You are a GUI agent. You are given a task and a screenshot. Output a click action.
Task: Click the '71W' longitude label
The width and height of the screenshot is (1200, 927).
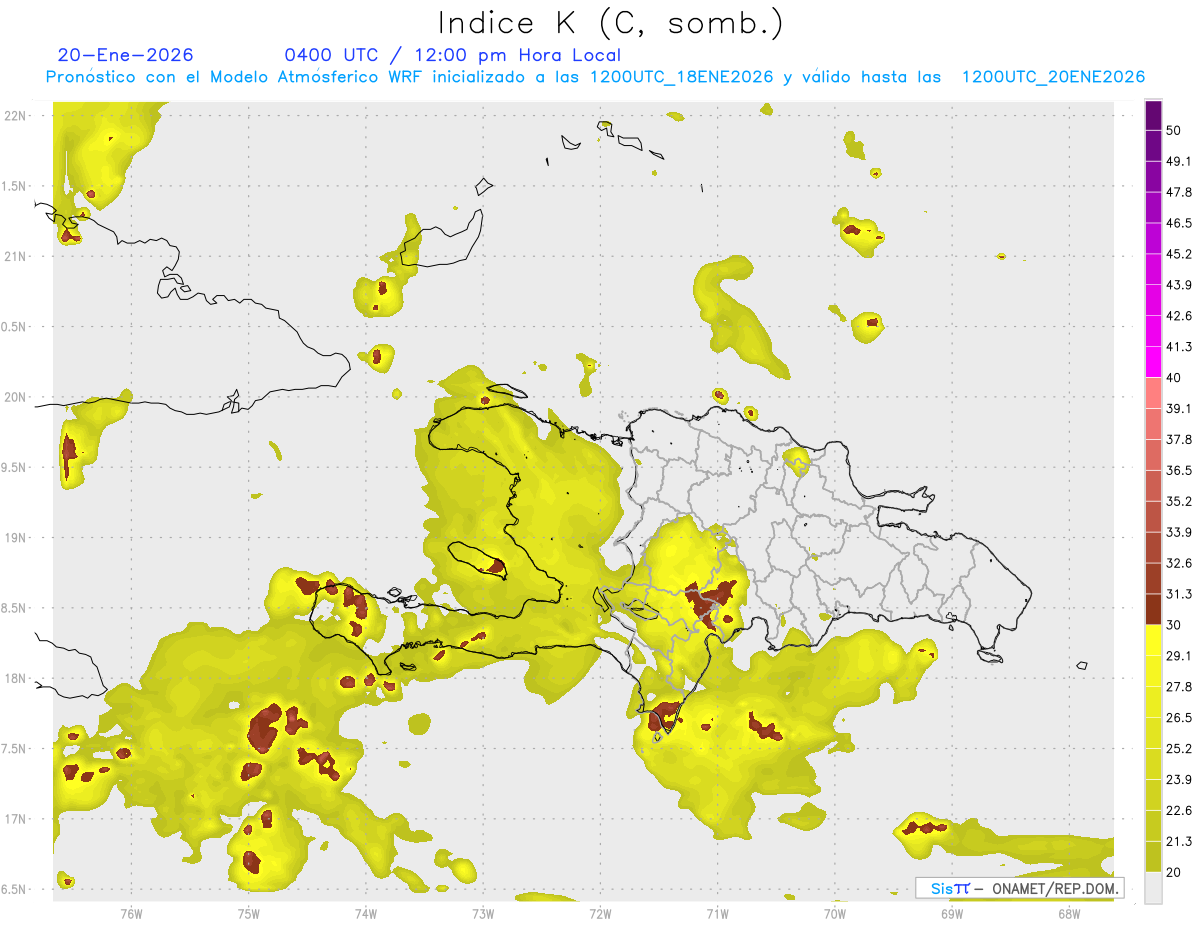[x=717, y=912]
